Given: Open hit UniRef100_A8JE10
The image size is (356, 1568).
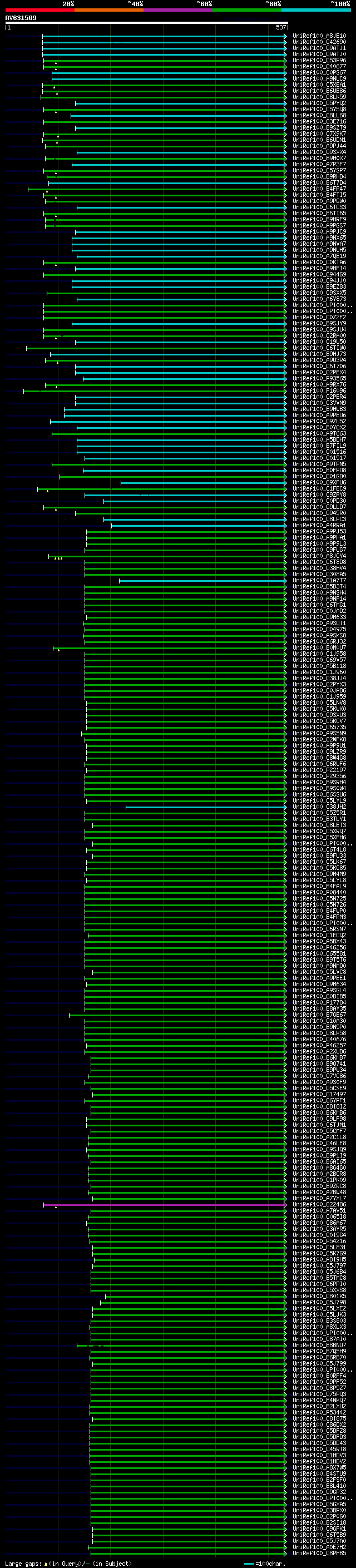Looking at the screenshot, I should [319, 36].
